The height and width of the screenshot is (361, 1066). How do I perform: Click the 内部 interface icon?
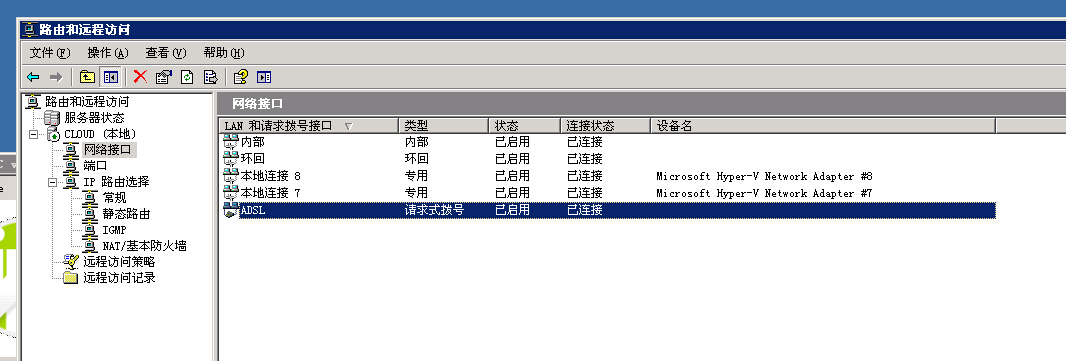point(231,143)
